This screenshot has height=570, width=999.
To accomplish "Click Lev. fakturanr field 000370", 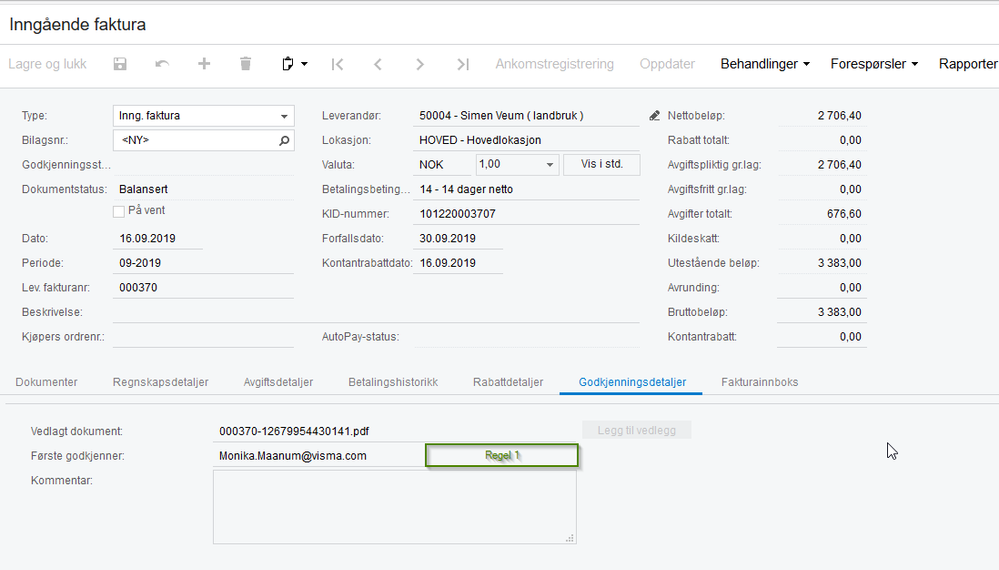I will (x=203, y=288).
